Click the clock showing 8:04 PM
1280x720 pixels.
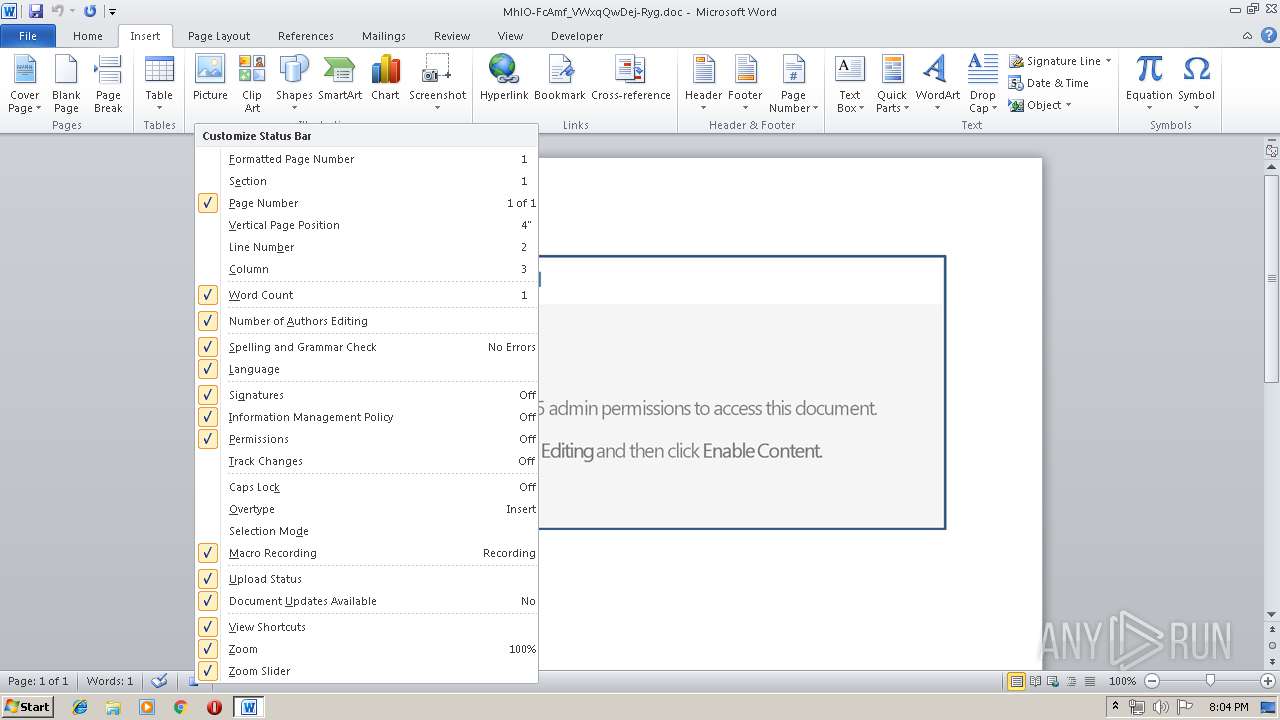1228,707
